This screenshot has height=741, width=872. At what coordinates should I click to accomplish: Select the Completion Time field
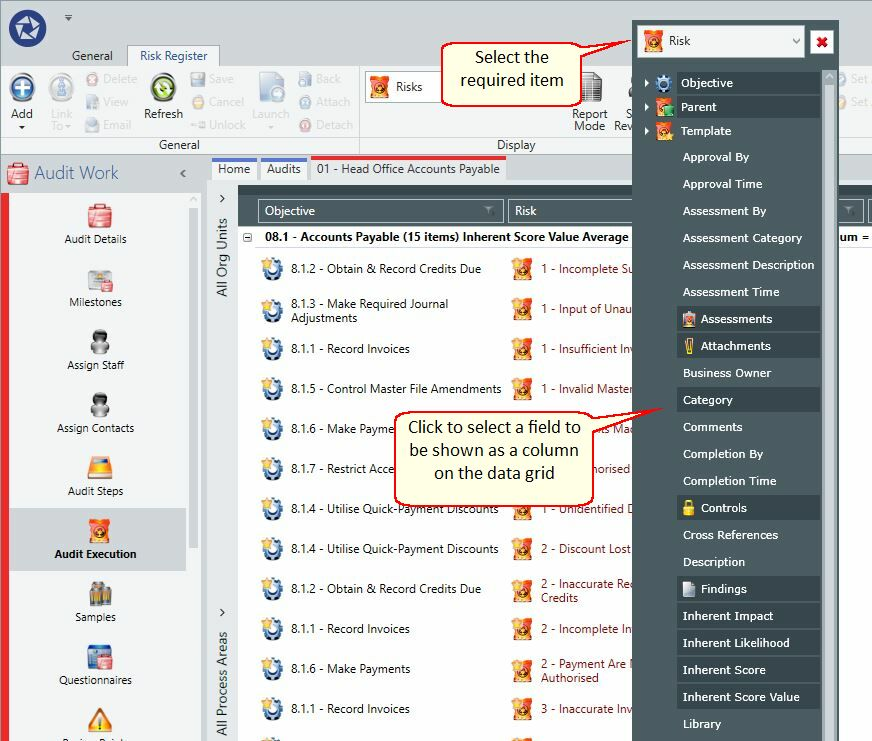pos(749,481)
